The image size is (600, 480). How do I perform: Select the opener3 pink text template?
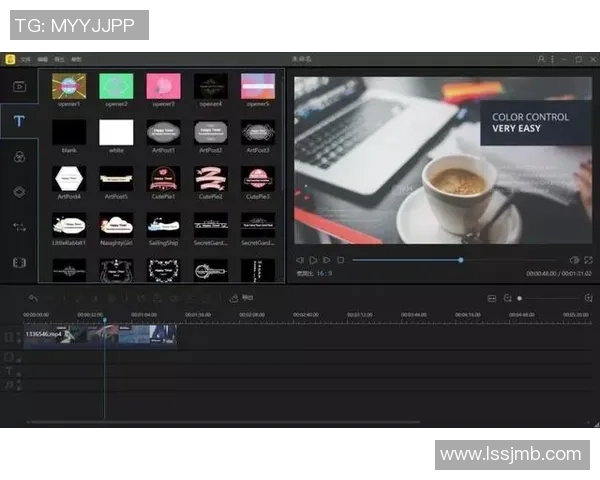[163, 87]
